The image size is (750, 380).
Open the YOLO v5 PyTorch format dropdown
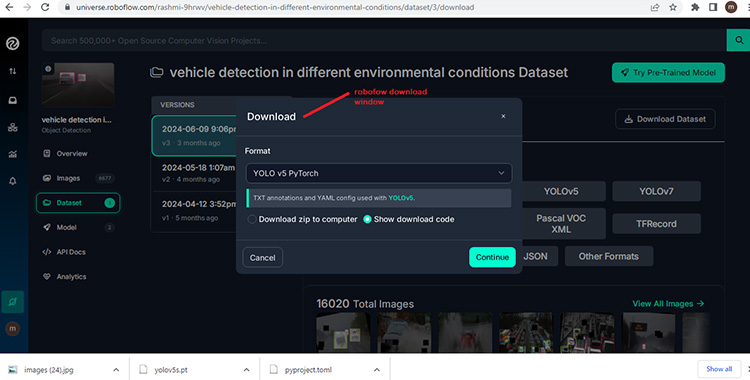(x=379, y=173)
